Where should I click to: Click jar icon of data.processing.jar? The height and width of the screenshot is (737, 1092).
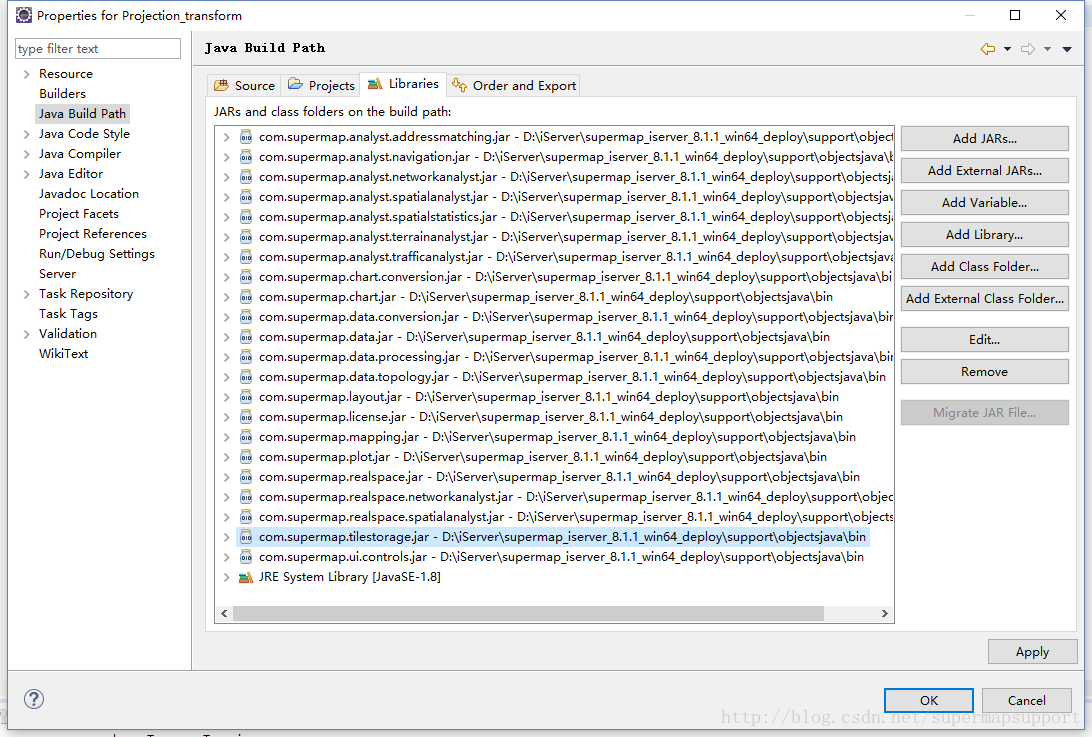click(x=246, y=357)
